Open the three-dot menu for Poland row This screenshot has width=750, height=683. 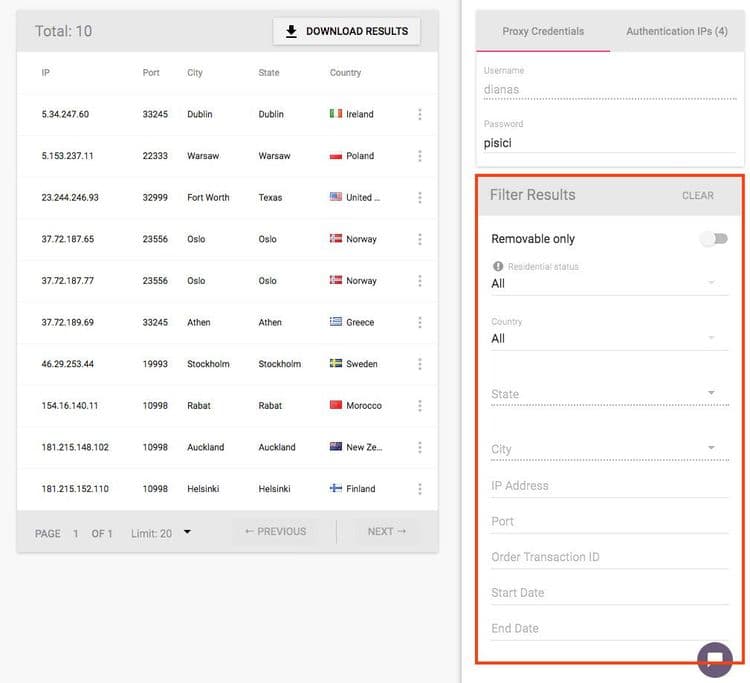419,156
